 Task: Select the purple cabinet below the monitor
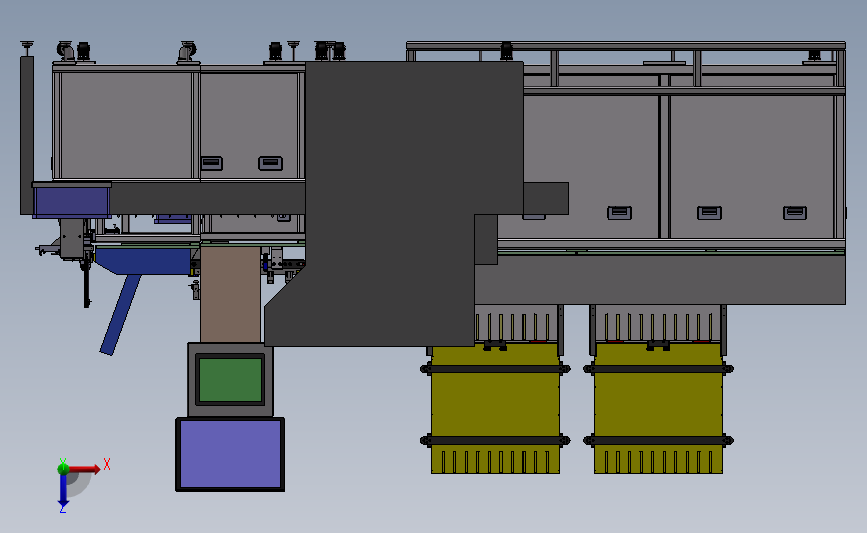click(230, 454)
